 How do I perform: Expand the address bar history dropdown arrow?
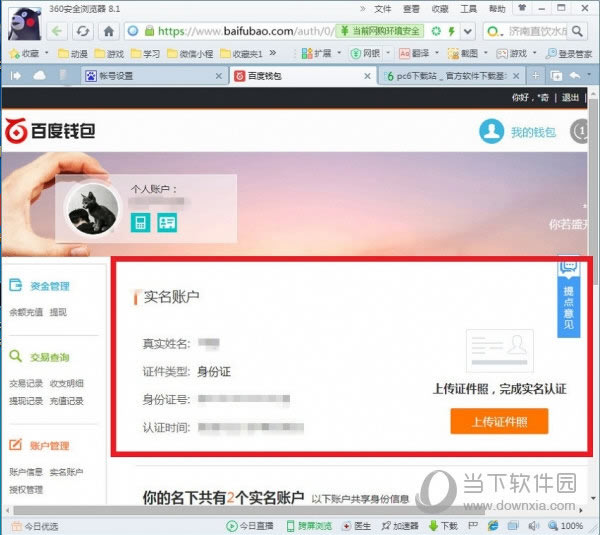point(468,31)
